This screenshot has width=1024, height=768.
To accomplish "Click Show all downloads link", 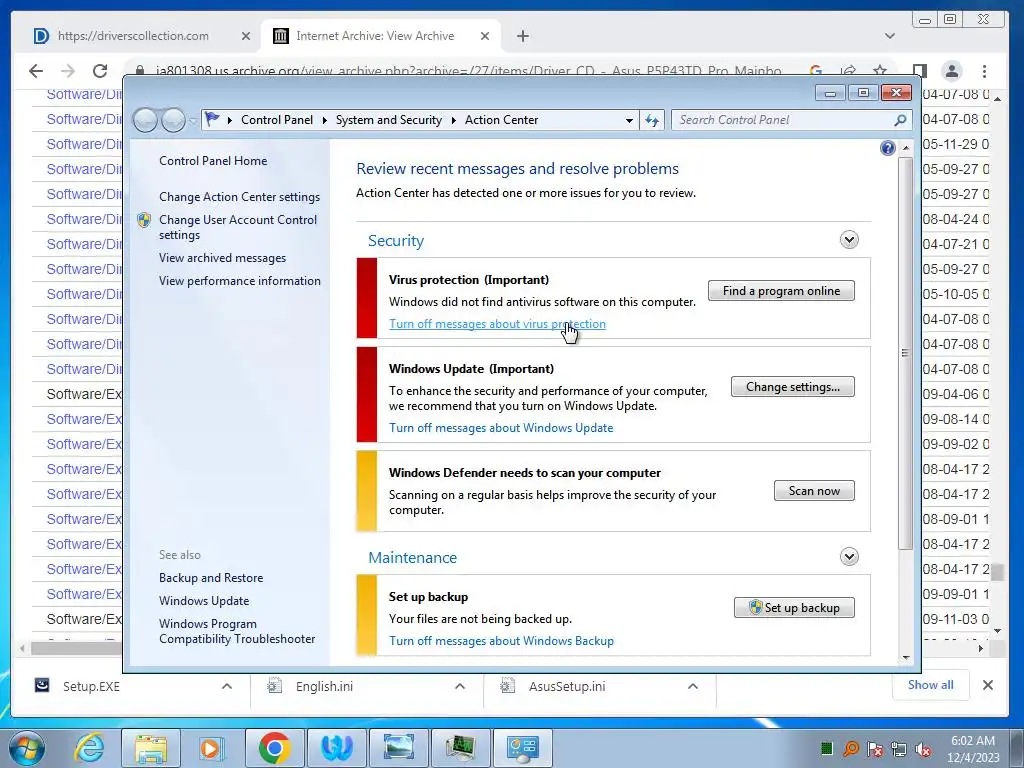I will [x=930, y=684].
